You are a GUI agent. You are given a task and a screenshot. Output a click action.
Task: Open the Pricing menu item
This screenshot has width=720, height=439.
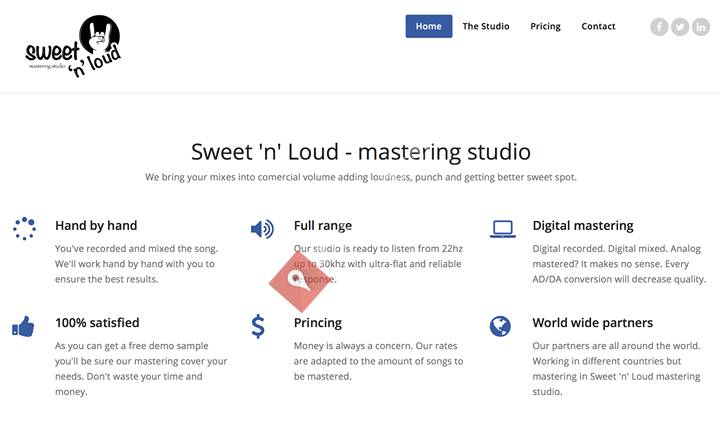click(545, 26)
